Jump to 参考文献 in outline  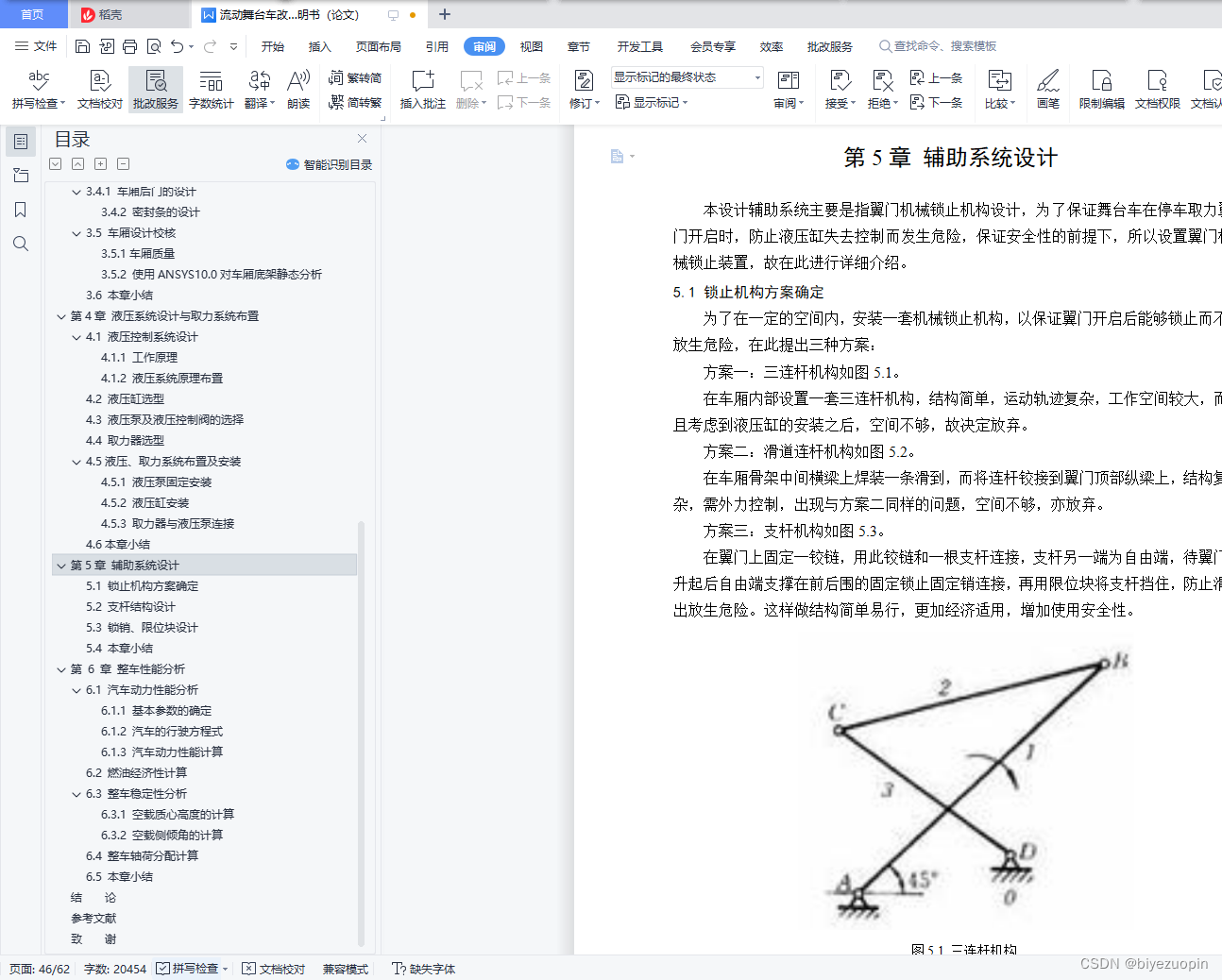(x=93, y=919)
